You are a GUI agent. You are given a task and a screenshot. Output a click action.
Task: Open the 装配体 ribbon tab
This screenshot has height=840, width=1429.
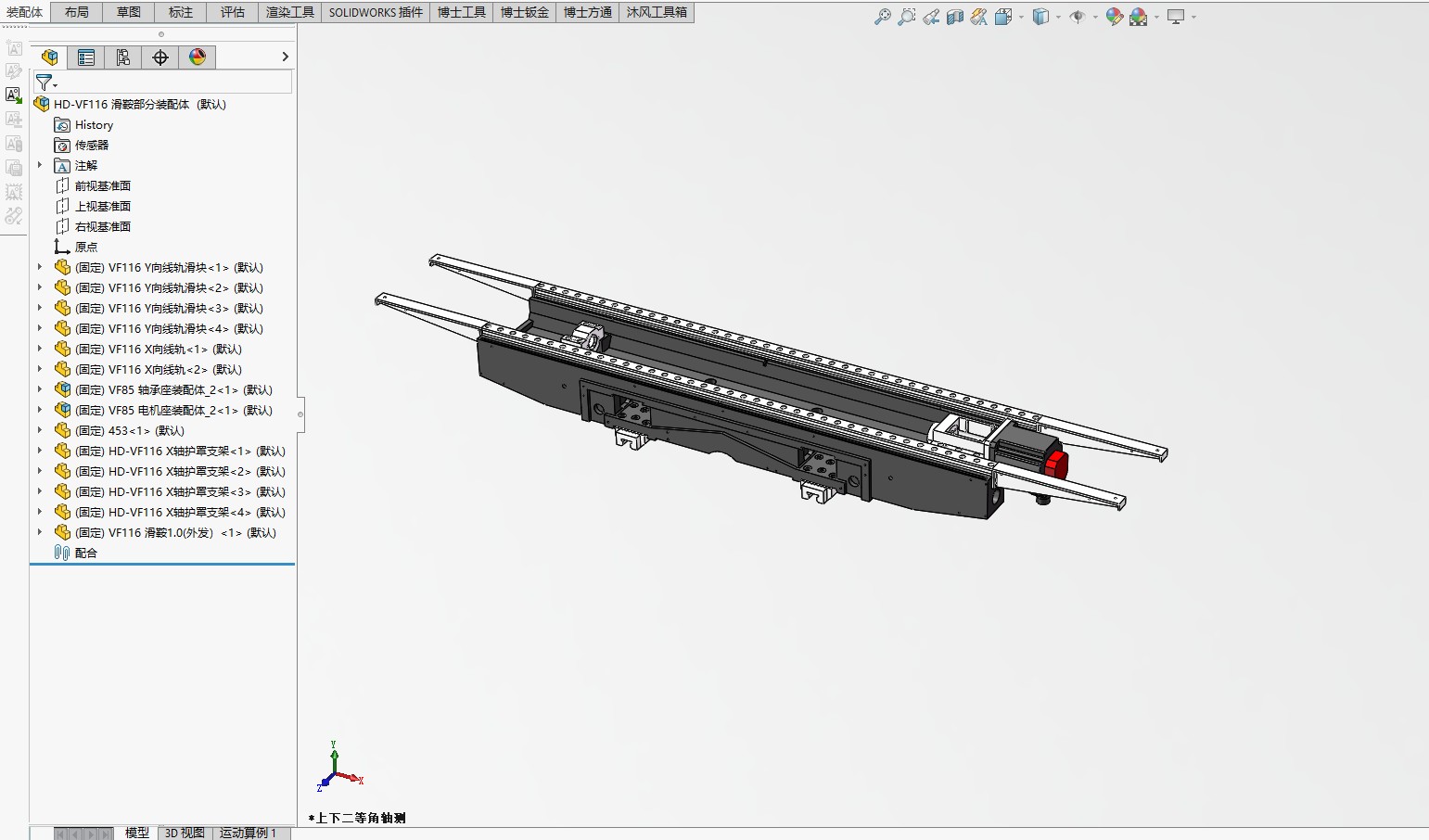coord(25,12)
